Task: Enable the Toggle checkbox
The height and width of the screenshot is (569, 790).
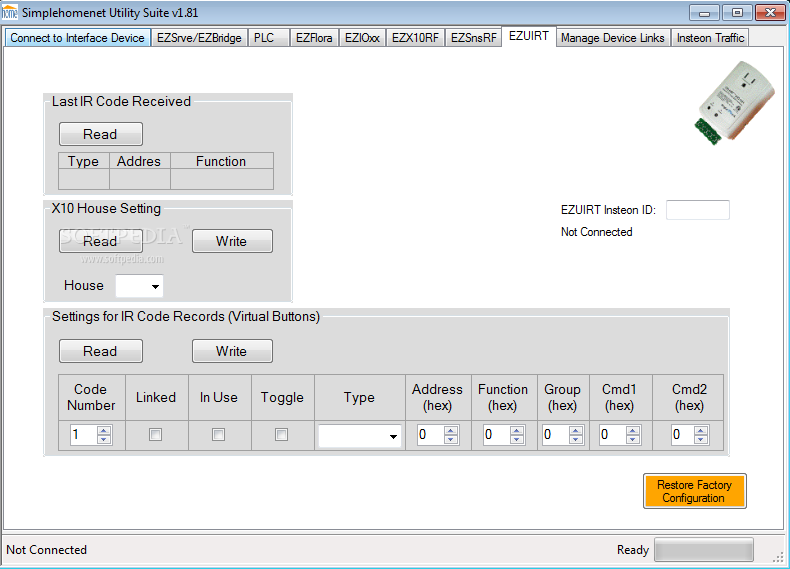Action: pos(282,434)
